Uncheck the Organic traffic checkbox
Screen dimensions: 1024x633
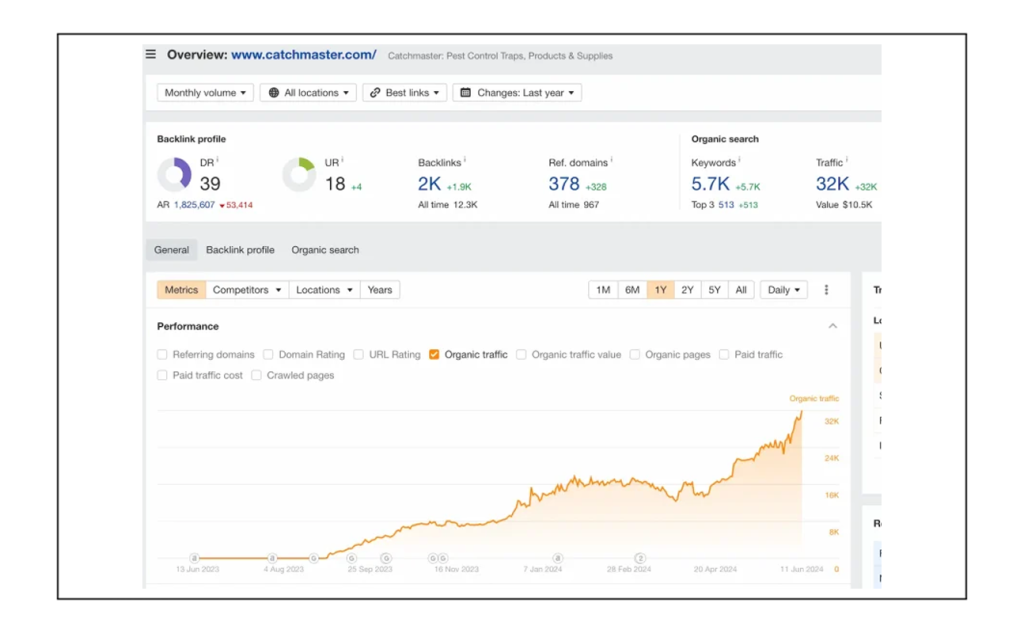(434, 355)
